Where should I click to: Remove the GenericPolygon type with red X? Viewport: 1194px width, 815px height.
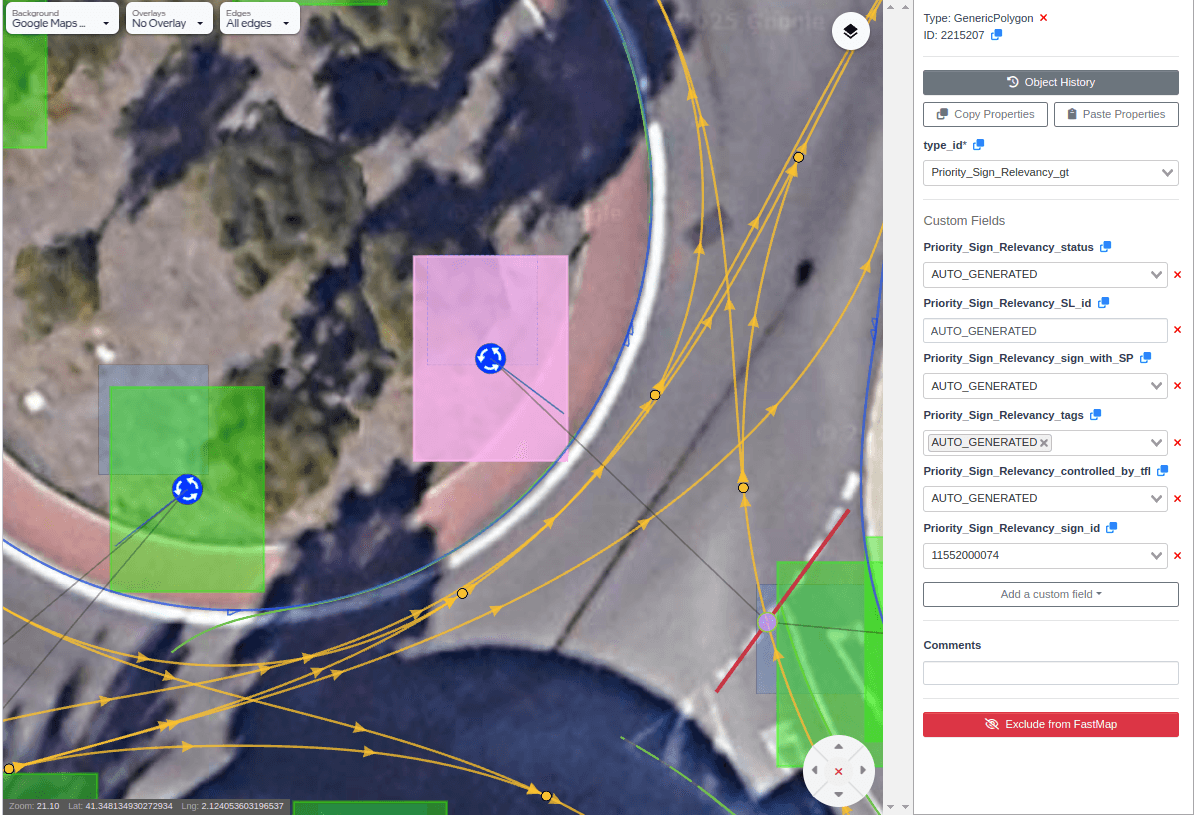1043,18
